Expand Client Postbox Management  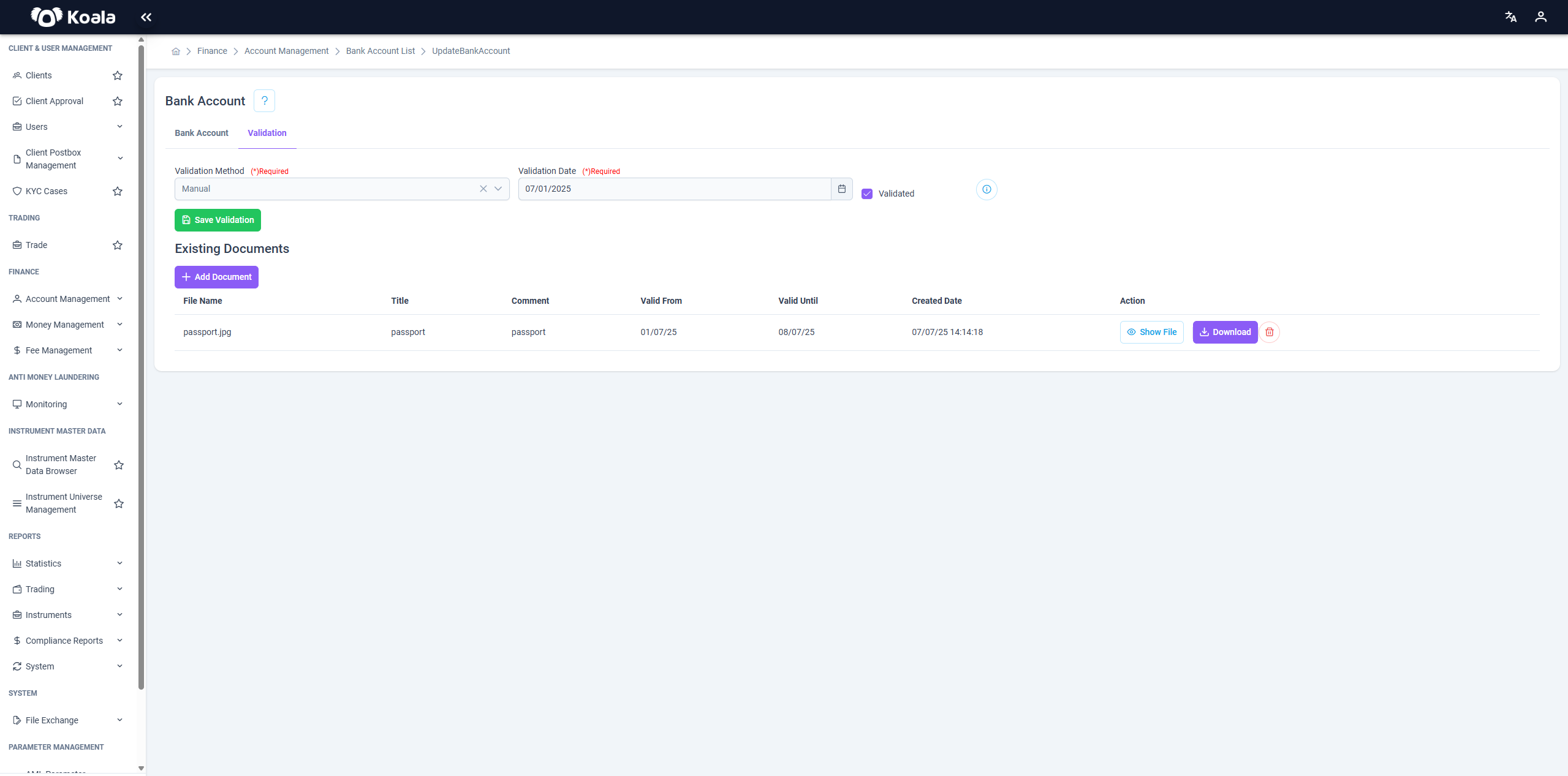[x=67, y=159]
